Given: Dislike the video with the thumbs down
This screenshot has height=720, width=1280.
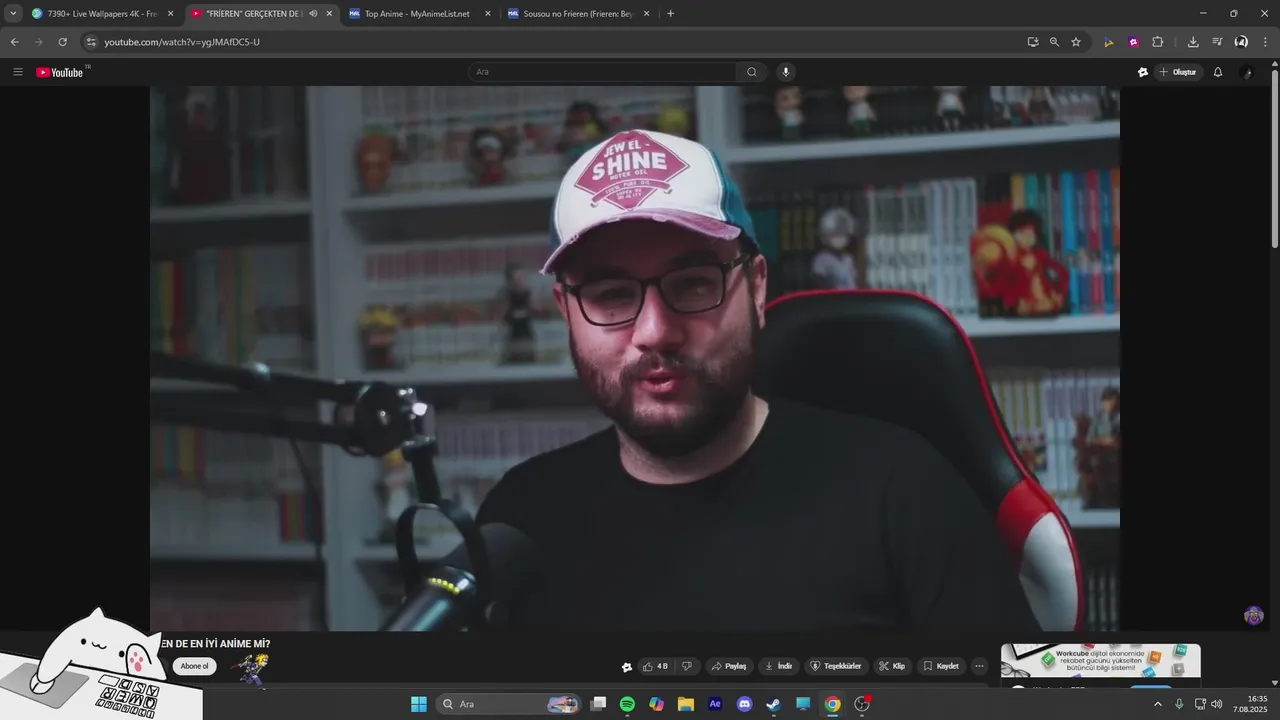Looking at the screenshot, I should [687, 666].
